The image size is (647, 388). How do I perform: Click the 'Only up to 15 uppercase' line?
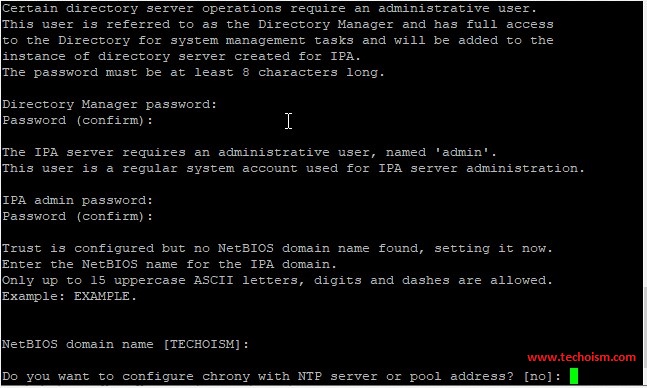[277, 281]
